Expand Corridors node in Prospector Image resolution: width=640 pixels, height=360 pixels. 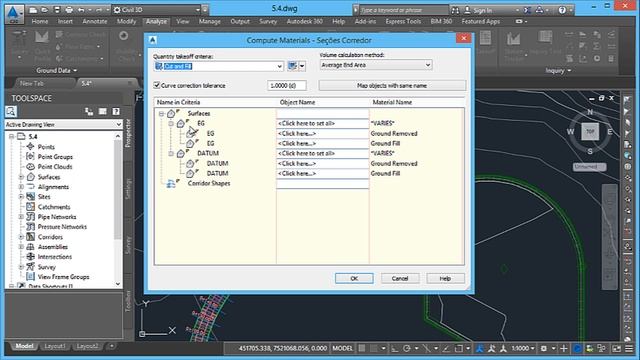(x=21, y=237)
